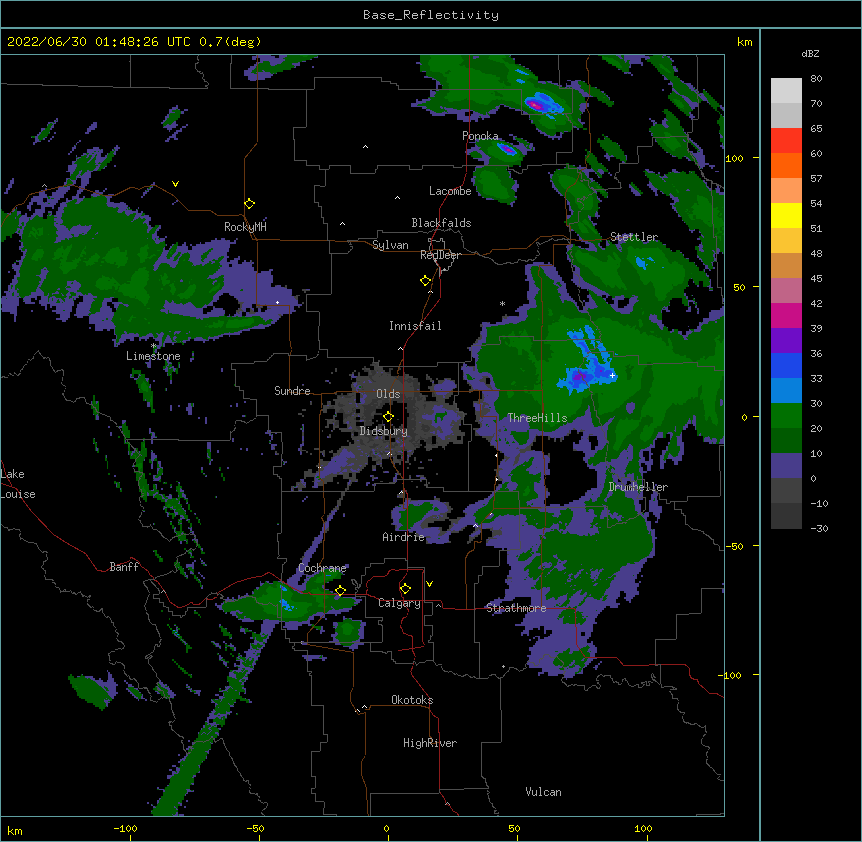This screenshot has width=862, height=842.
Task: Click the RockyMH city label
Action: click(x=245, y=227)
